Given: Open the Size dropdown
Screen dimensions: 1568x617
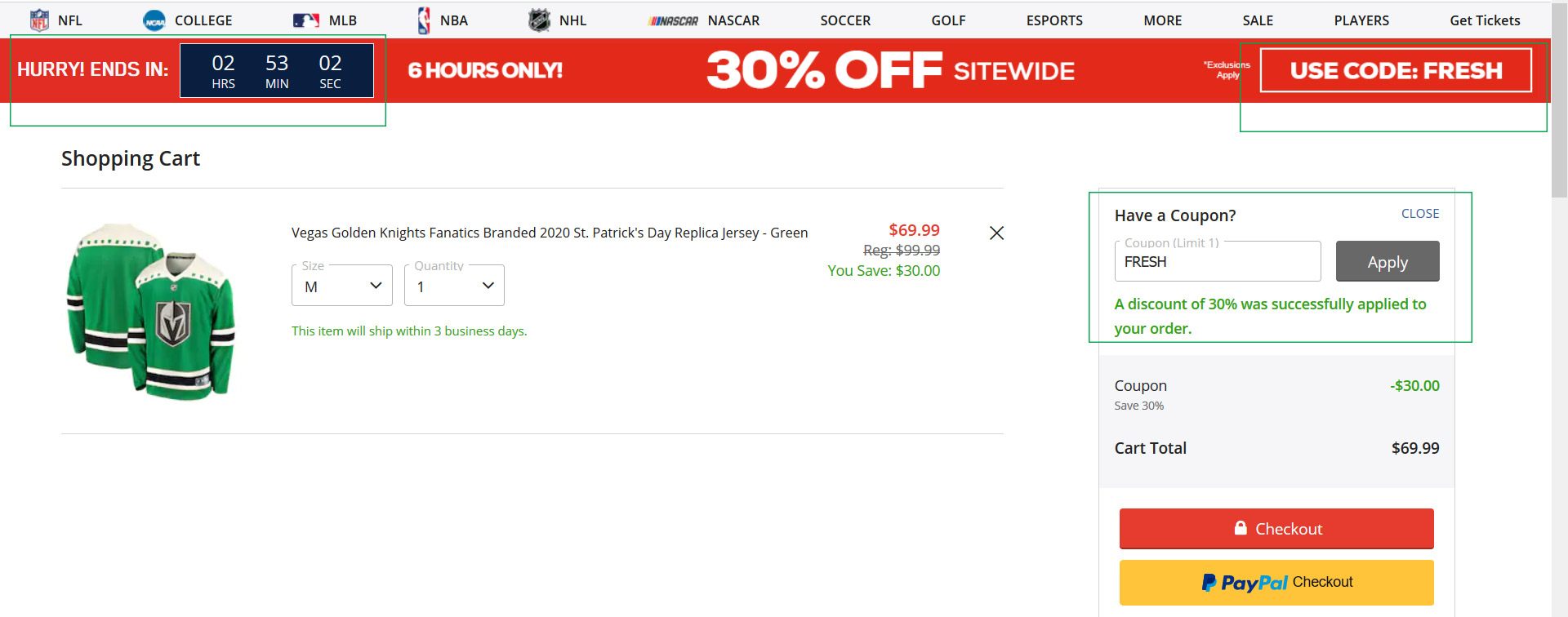Looking at the screenshot, I should (342, 286).
